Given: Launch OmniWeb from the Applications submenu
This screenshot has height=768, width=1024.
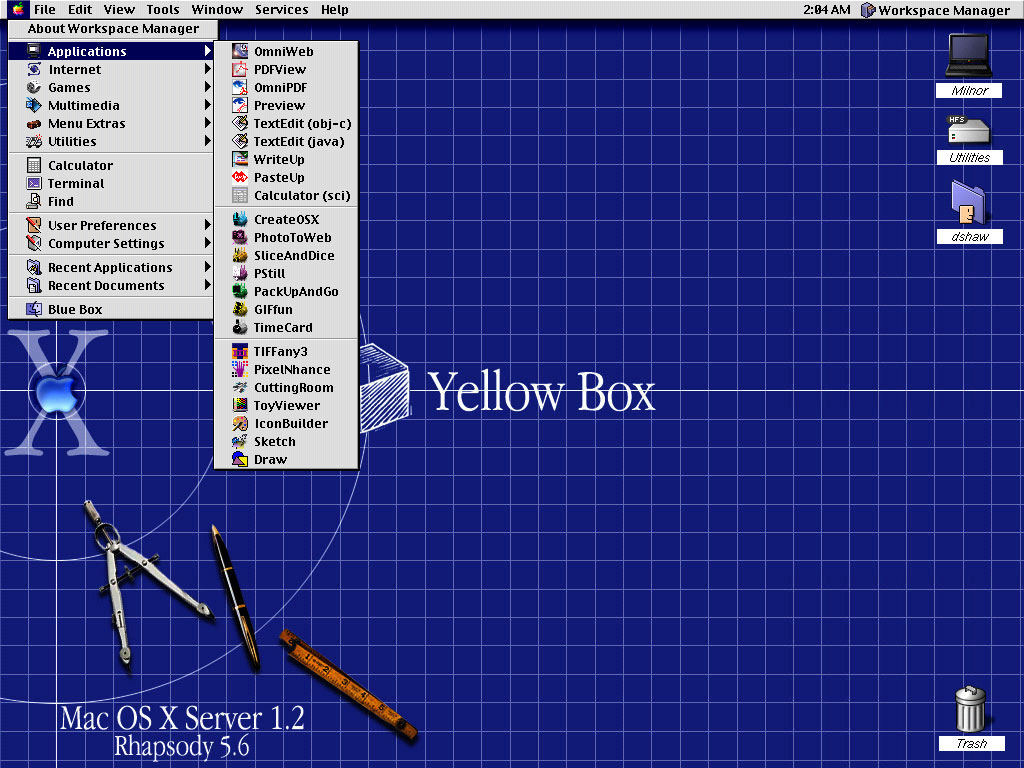Looking at the screenshot, I should [x=283, y=51].
